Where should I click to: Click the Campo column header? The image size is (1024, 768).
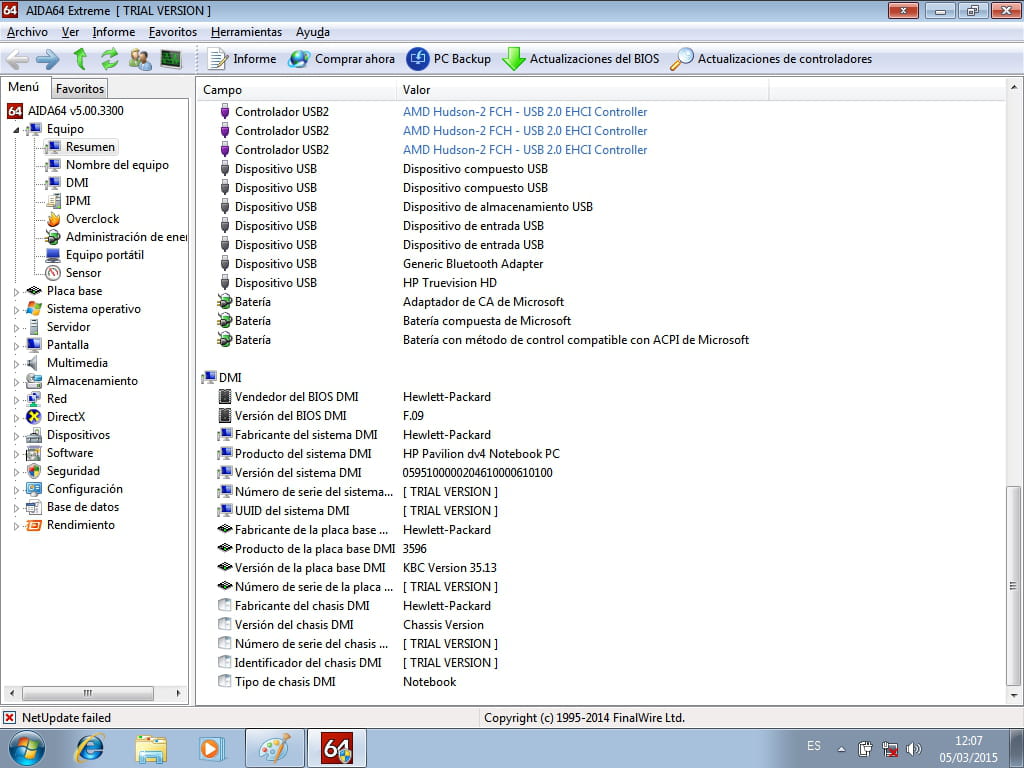click(296, 90)
